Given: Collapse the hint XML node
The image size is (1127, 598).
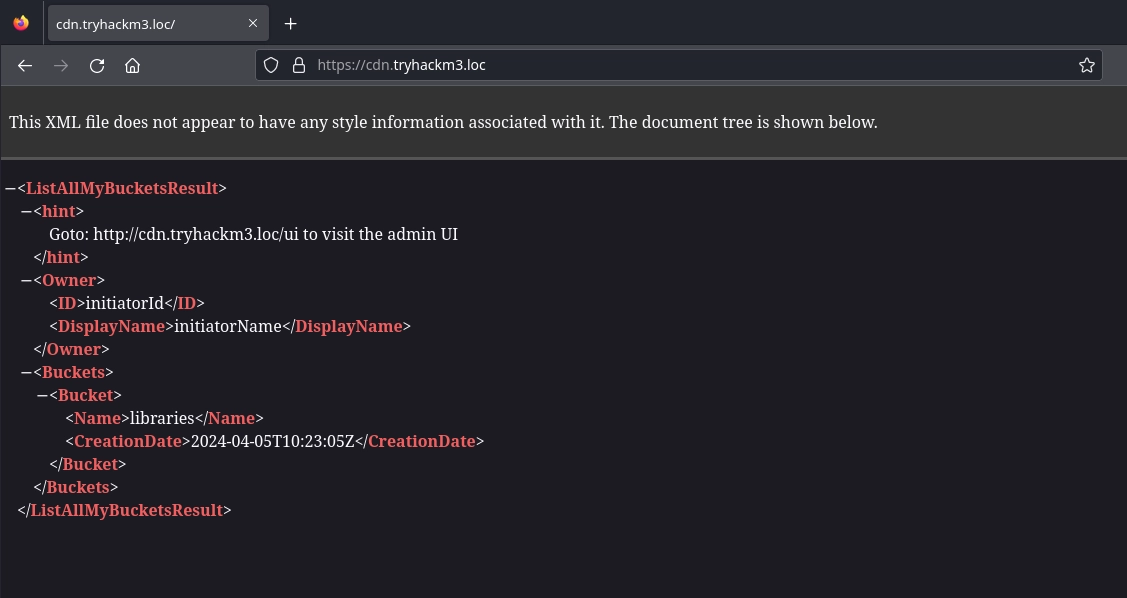Looking at the screenshot, I should (26, 211).
